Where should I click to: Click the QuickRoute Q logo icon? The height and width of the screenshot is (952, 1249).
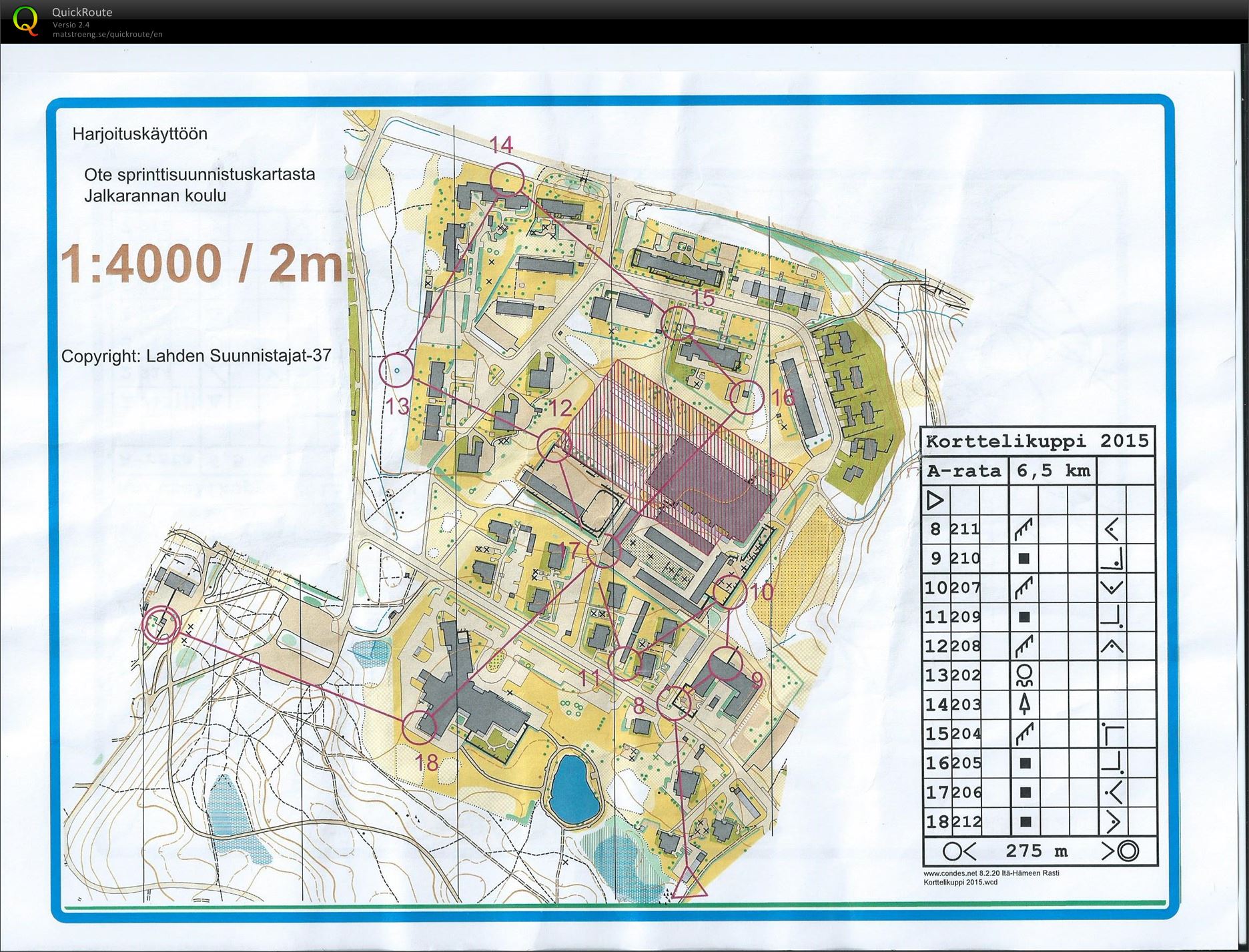(25, 20)
